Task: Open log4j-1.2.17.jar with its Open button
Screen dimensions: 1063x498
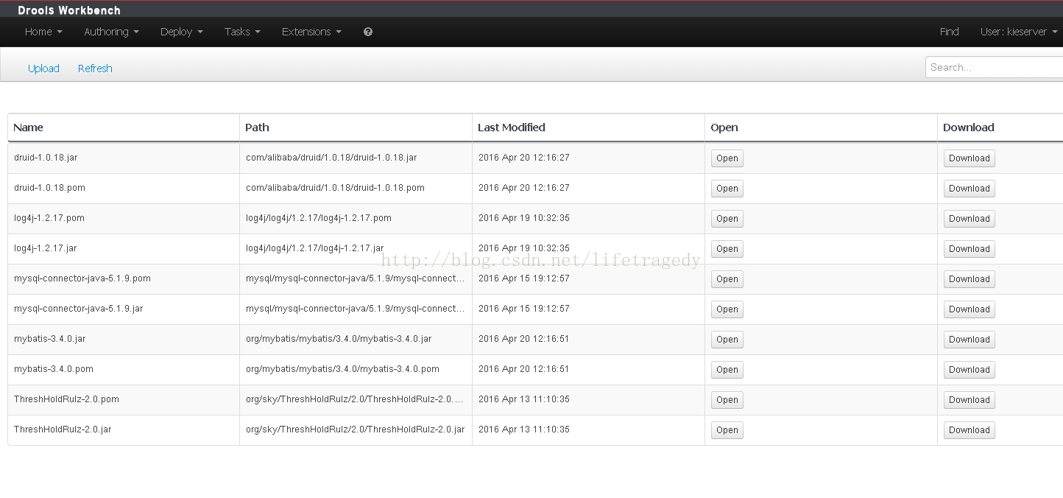Action: [x=727, y=249]
